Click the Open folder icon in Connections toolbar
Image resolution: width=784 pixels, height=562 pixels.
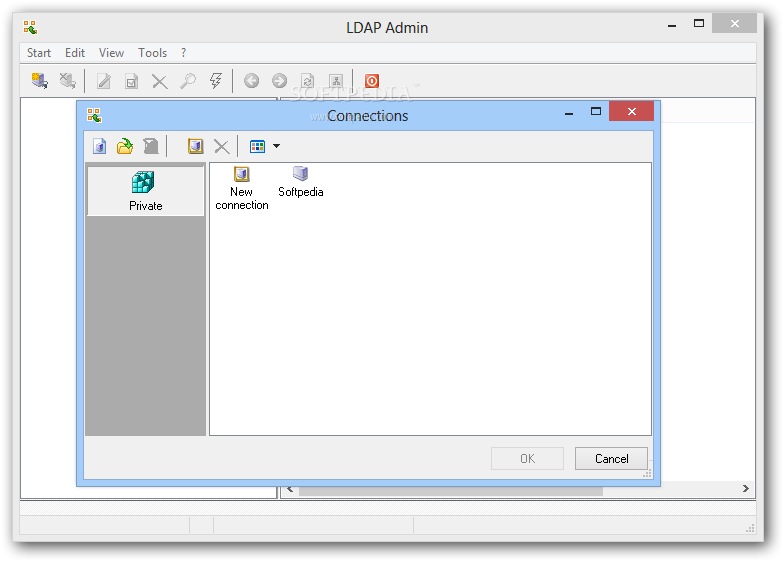(125, 146)
